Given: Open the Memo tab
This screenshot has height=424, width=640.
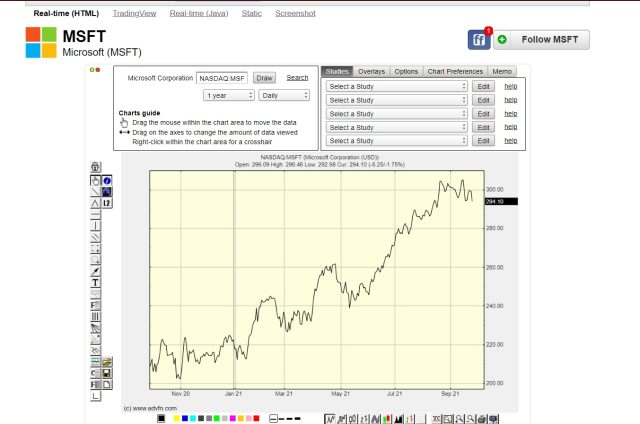Looking at the screenshot, I should pos(502,71).
